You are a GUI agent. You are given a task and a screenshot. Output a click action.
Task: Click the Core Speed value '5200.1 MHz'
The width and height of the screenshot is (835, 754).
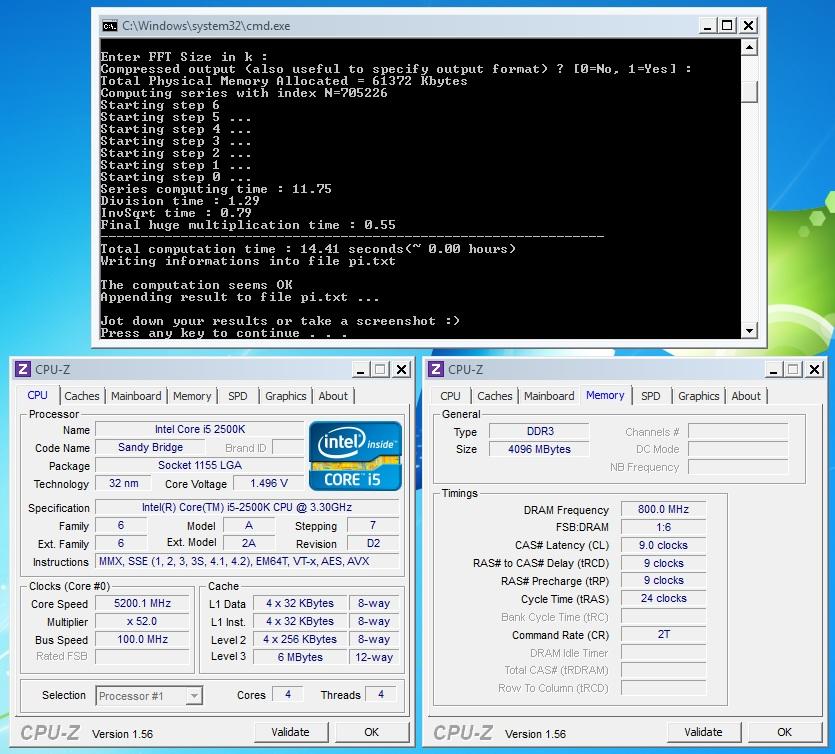coord(142,603)
